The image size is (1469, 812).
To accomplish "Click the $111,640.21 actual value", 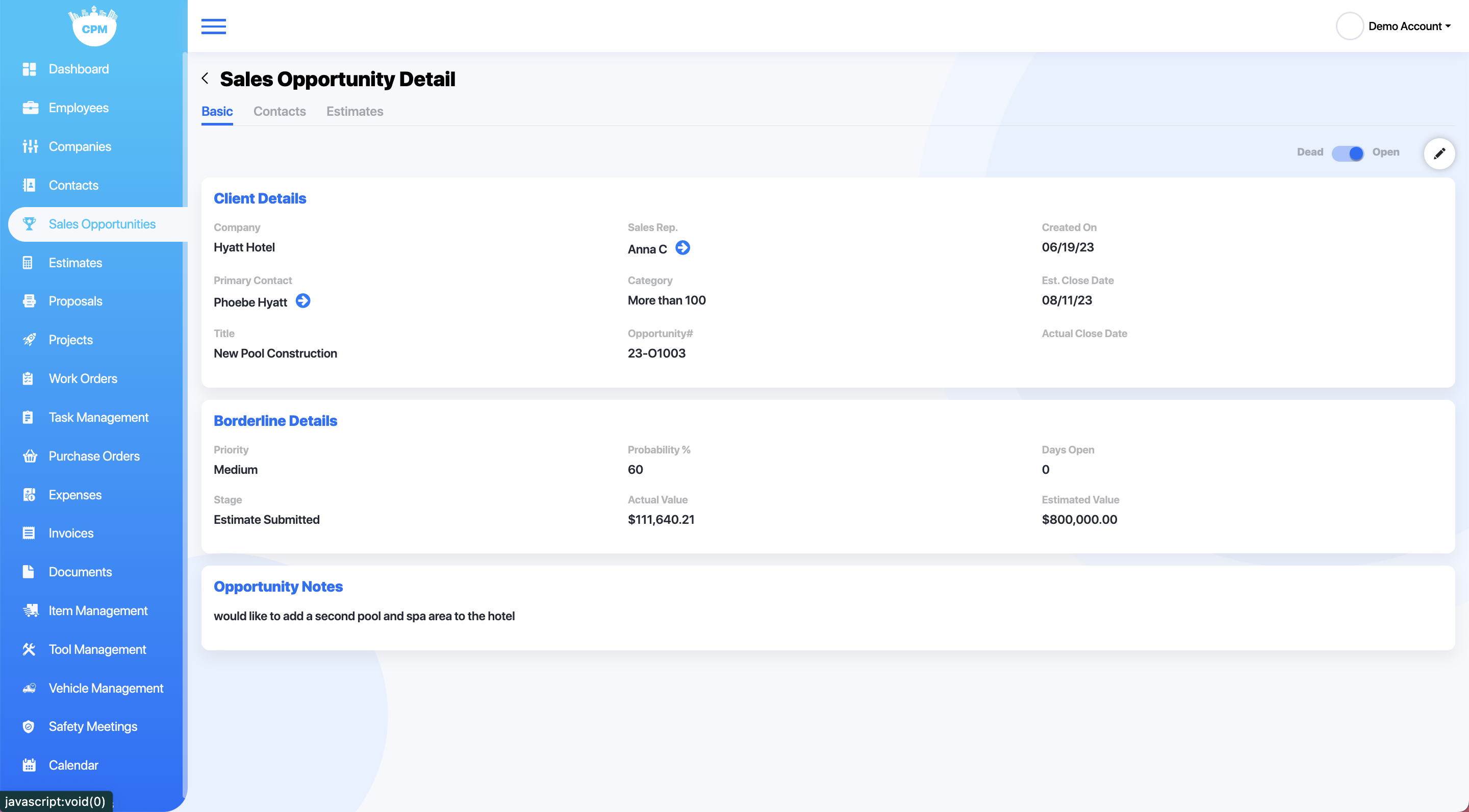I will tap(661, 519).
